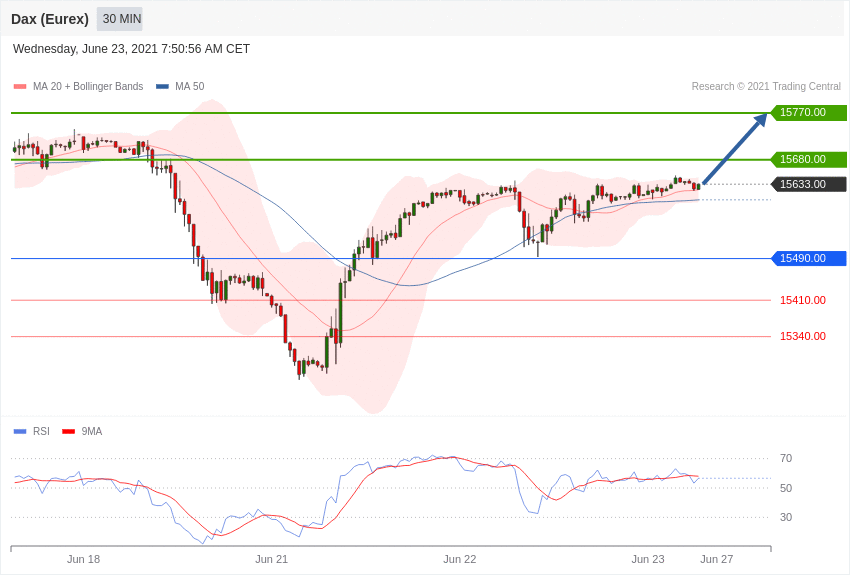Image resolution: width=850 pixels, height=576 pixels.
Task: Click the 15490.00 pivot price tag
Action: (808, 258)
